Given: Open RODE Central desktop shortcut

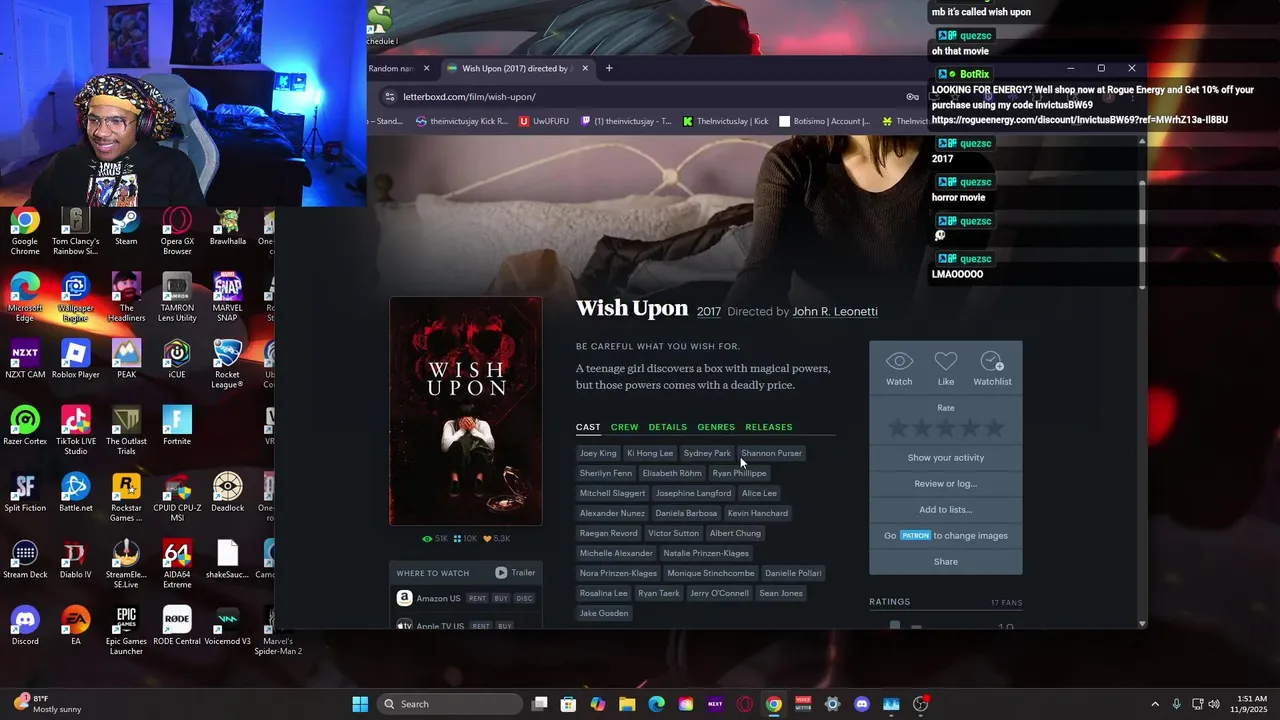Looking at the screenshot, I should click(x=177, y=627).
